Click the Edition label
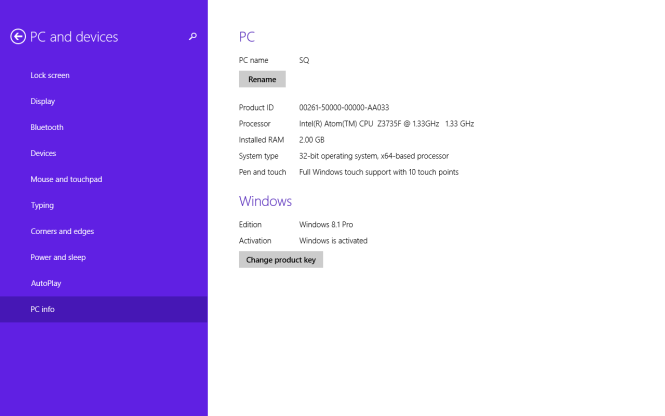The height and width of the screenshot is (416, 665). pos(250,224)
